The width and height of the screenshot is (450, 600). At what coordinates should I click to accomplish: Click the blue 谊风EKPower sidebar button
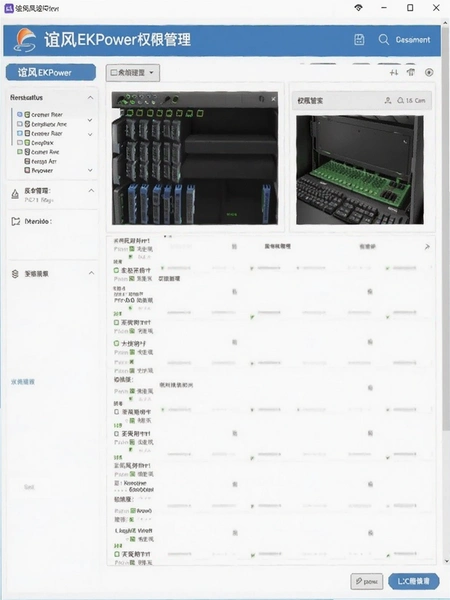[51, 72]
